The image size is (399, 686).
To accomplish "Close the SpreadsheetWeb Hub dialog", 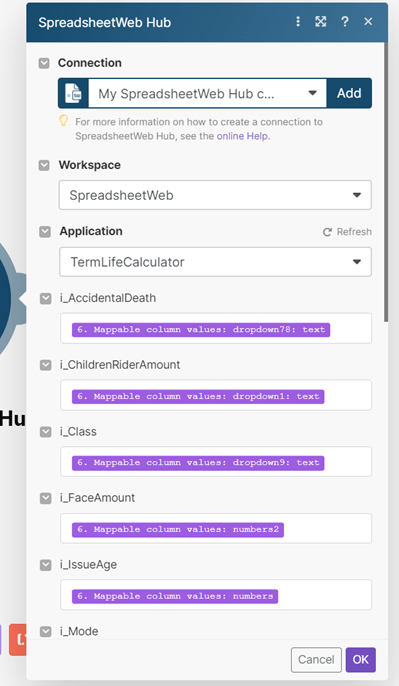I will coord(368,21).
